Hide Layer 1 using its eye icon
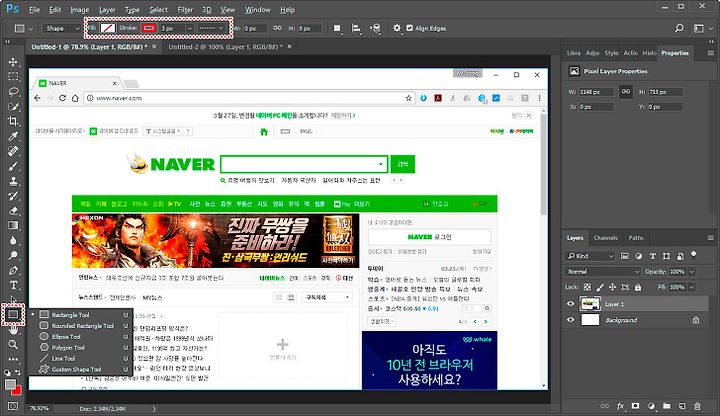 571,304
